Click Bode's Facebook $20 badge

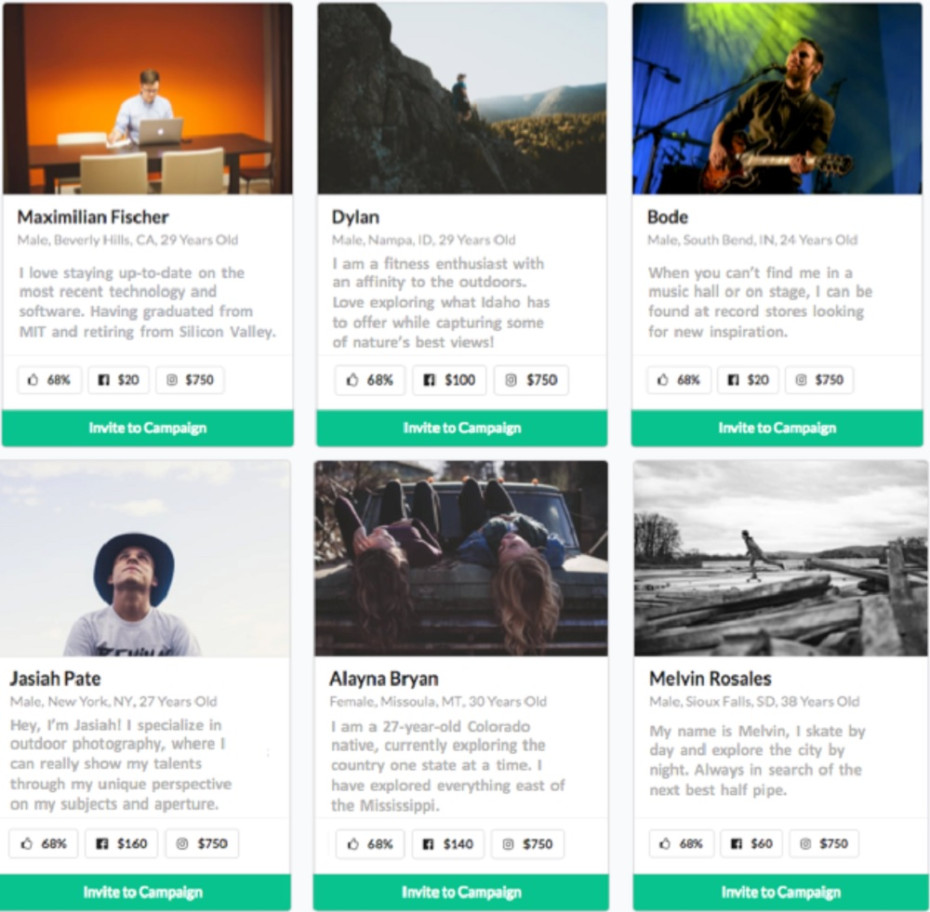[749, 380]
